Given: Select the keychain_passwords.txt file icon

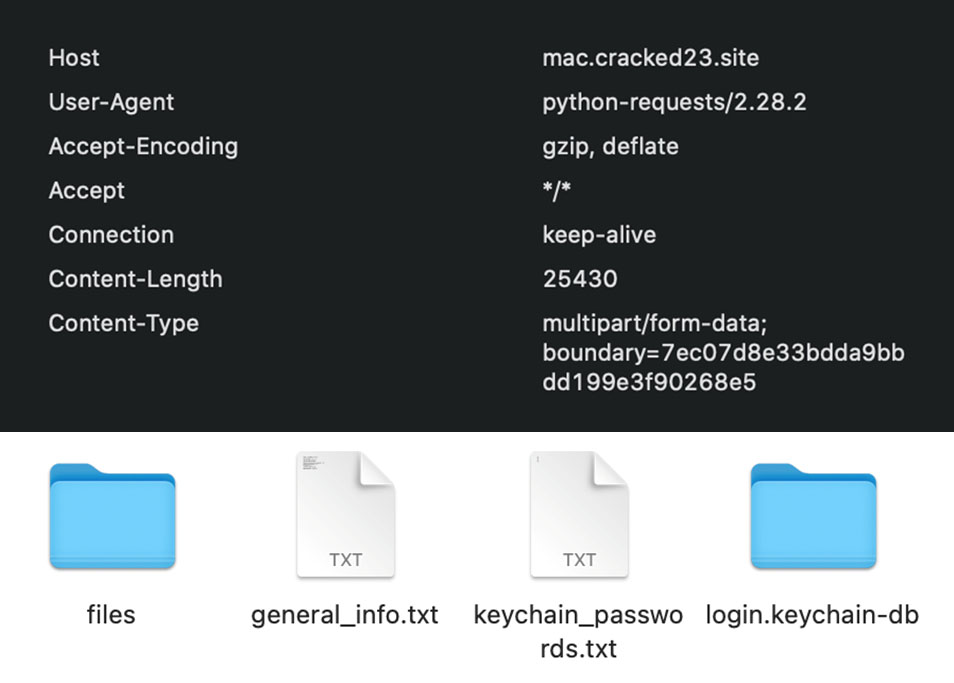Looking at the screenshot, I should pyautogui.click(x=578, y=516).
